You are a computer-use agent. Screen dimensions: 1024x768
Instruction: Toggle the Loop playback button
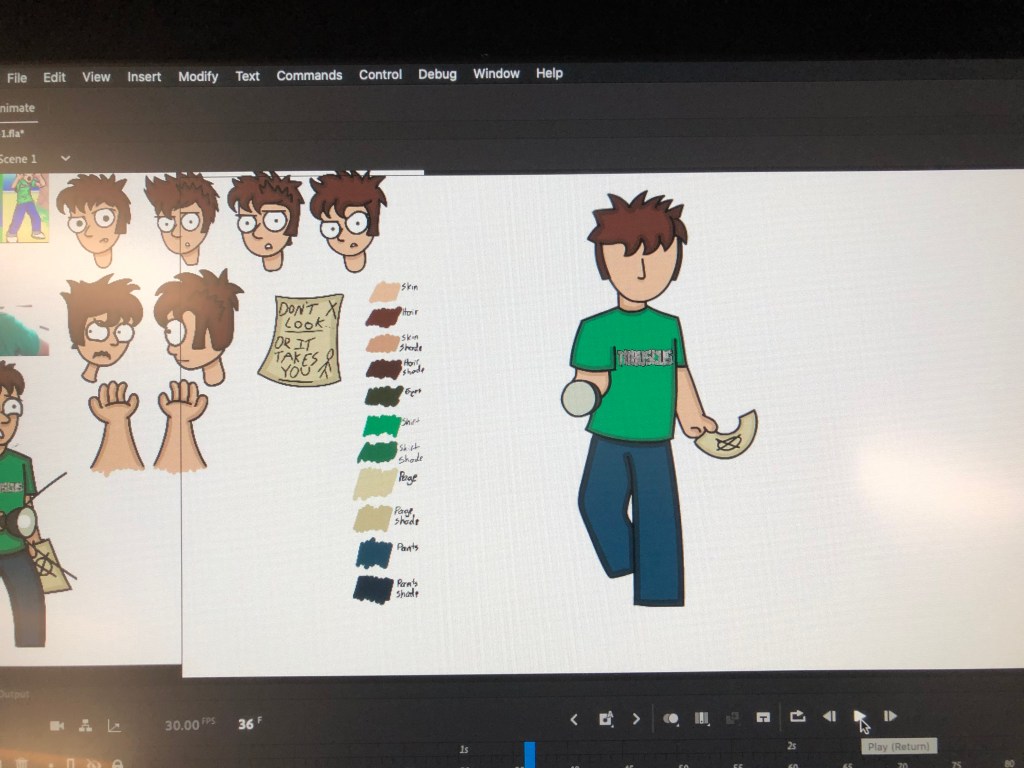coord(797,716)
